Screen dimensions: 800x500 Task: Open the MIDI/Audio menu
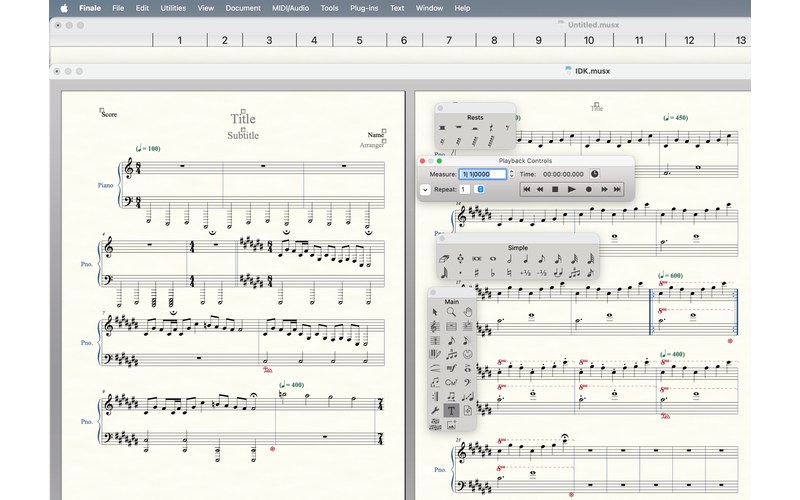(x=290, y=8)
